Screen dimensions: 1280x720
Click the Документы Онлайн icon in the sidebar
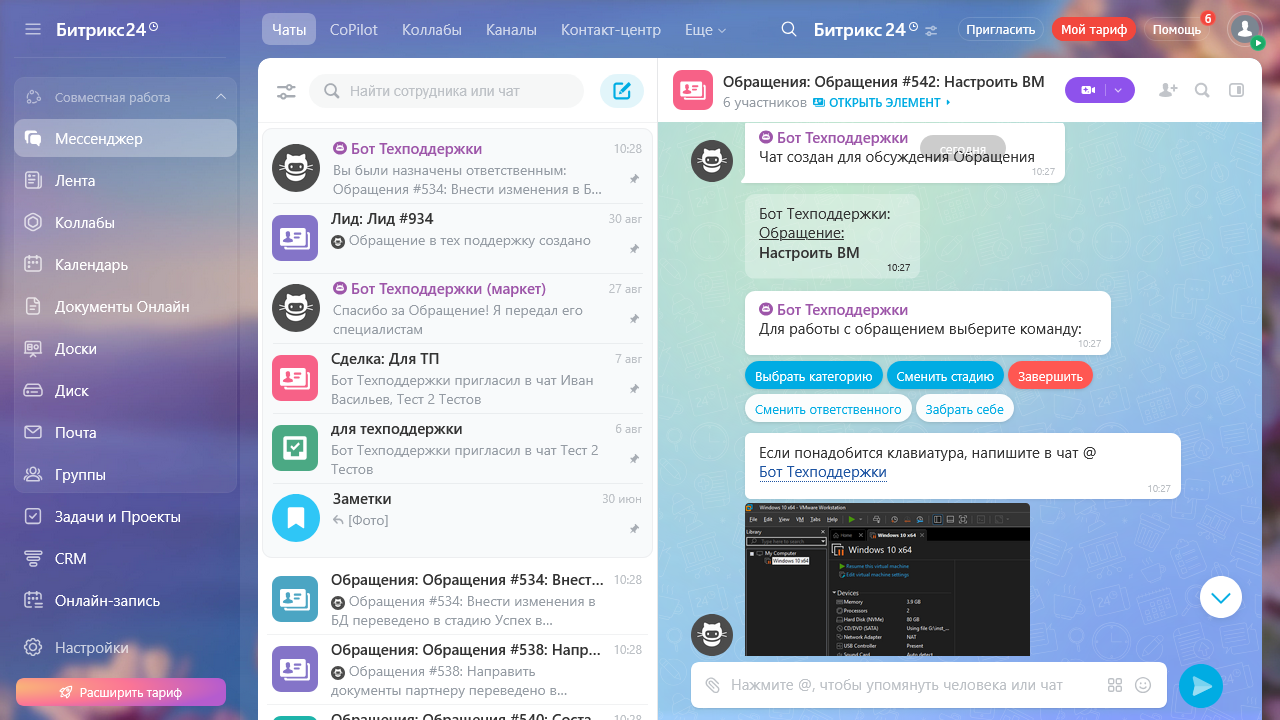[x=33, y=306]
